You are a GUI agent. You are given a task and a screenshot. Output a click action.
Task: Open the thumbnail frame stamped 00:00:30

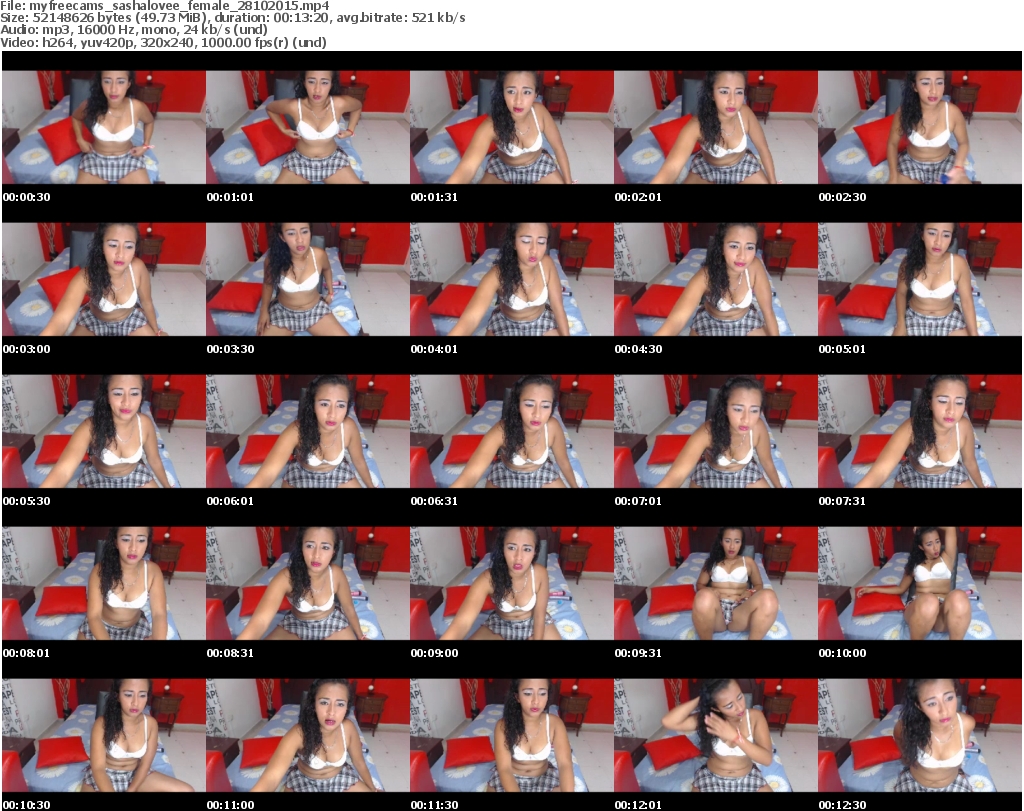point(104,127)
